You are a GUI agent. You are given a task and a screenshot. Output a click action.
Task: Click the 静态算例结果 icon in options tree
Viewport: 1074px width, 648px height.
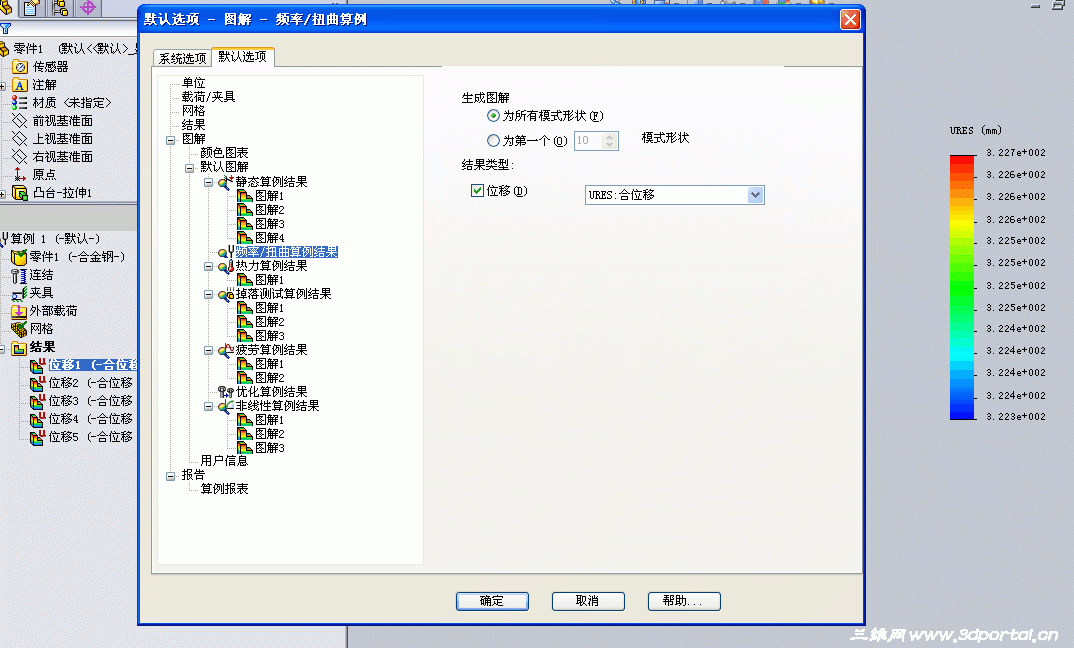pyautogui.click(x=225, y=182)
